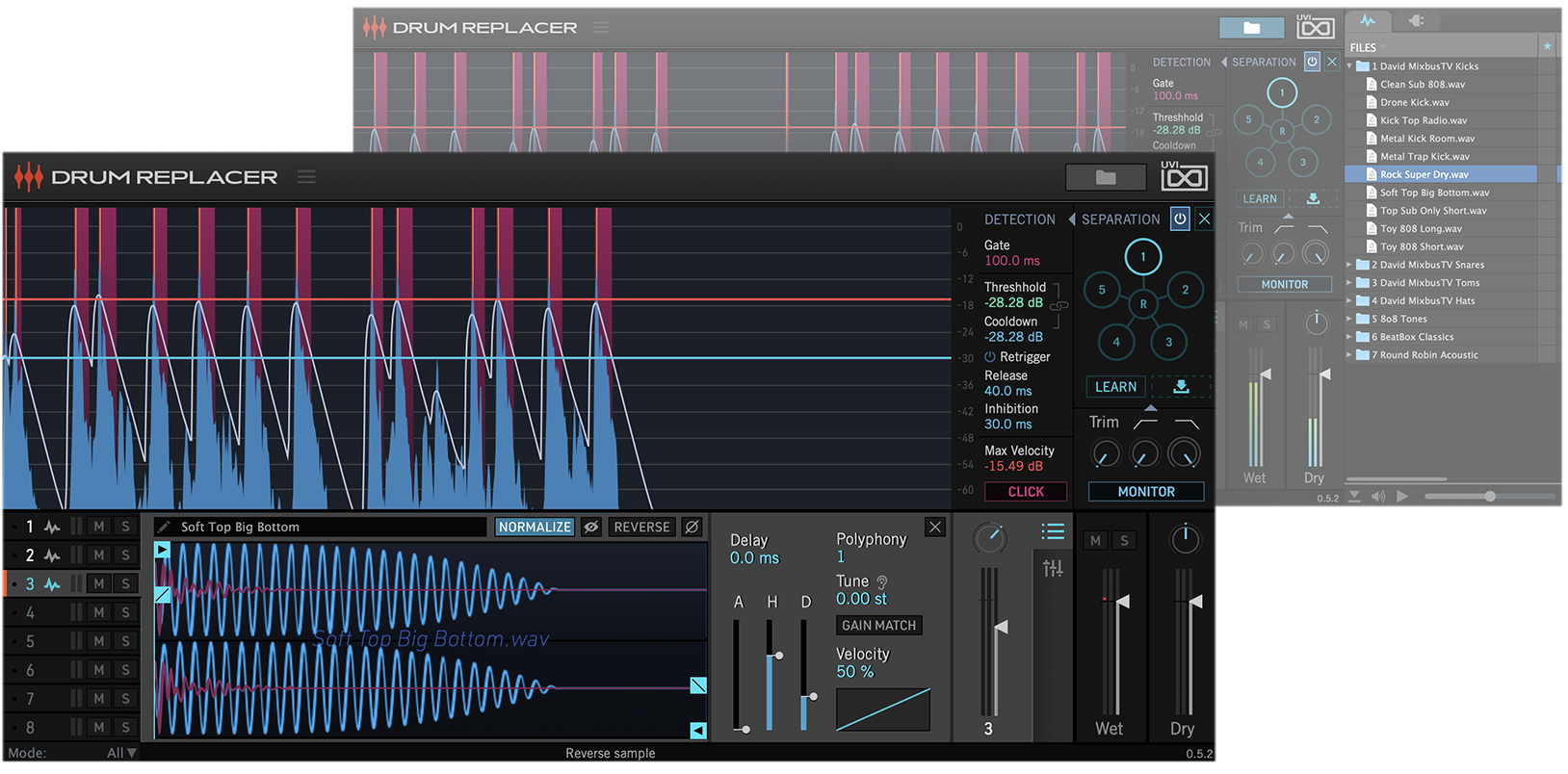Click the Hold envelope slider handle

click(777, 656)
